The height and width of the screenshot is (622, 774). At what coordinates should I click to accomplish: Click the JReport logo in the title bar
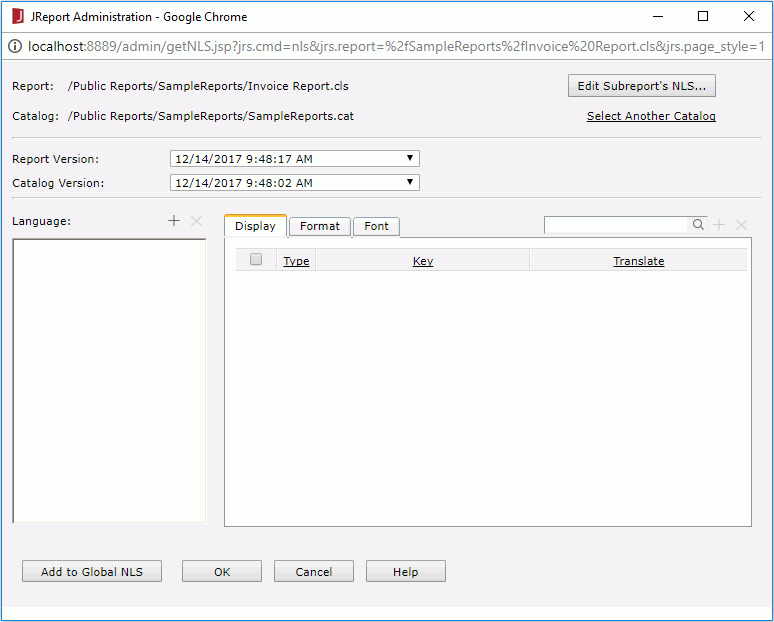pyautogui.click(x=18, y=16)
